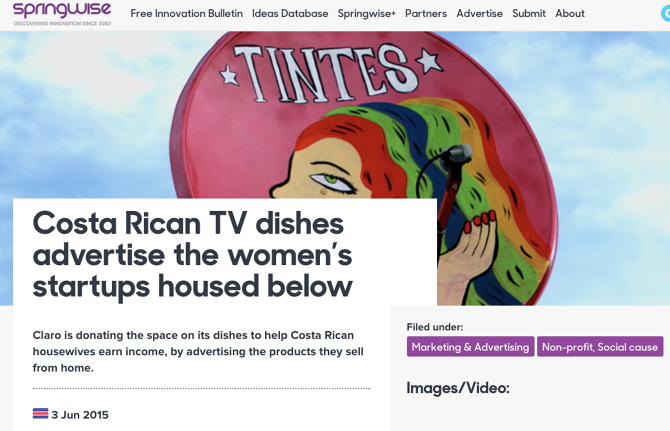Click the Discovering Innovation Since 2002 tagline

click(62, 23)
